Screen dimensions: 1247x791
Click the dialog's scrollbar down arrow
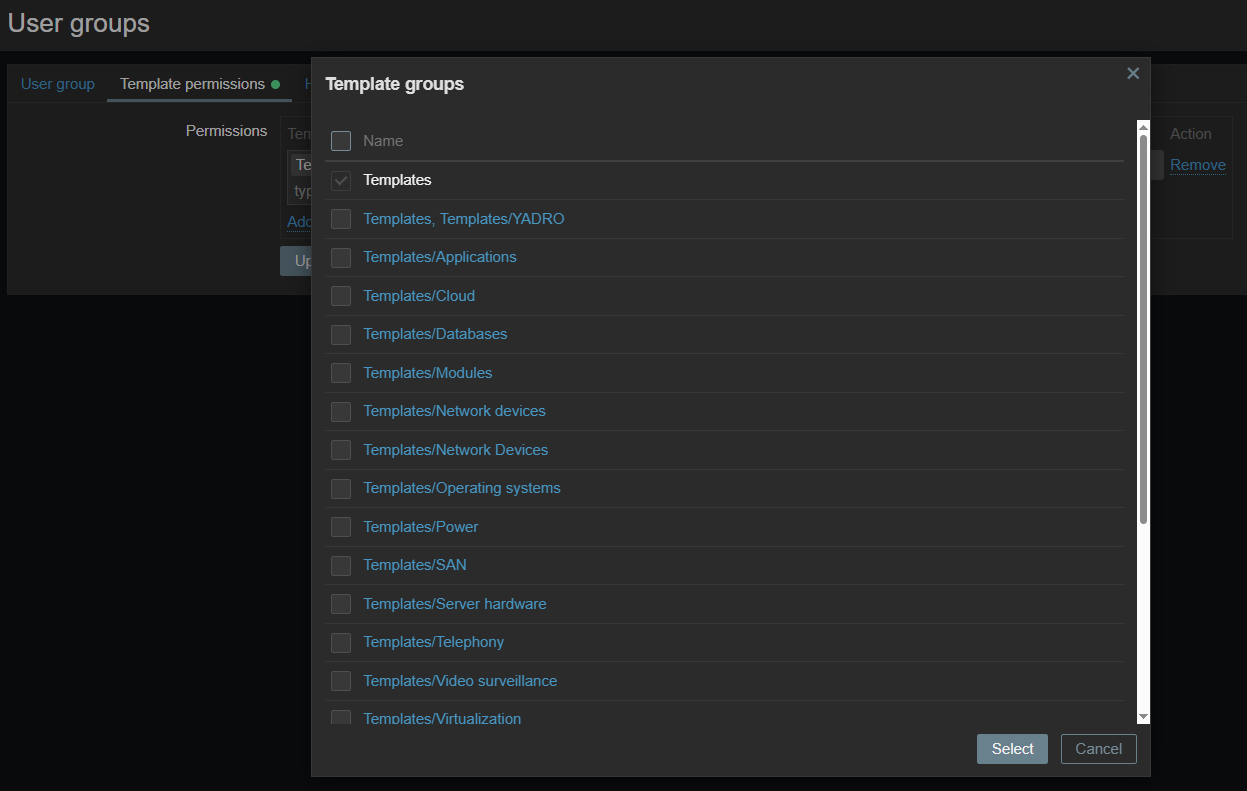pos(1143,717)
